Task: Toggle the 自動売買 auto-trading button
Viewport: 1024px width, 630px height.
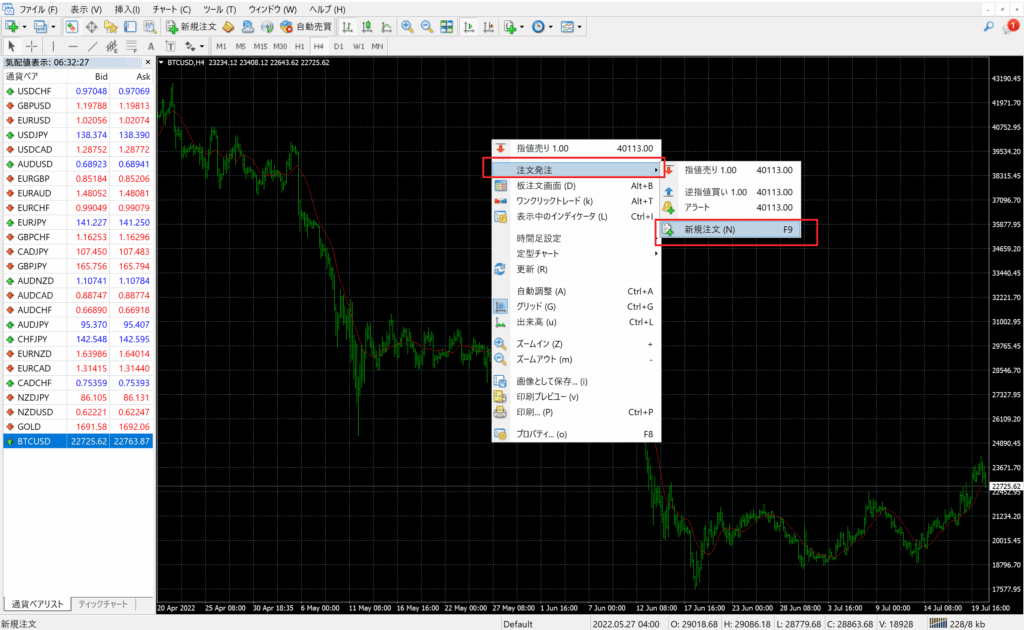Action: [x=306, y=27]
